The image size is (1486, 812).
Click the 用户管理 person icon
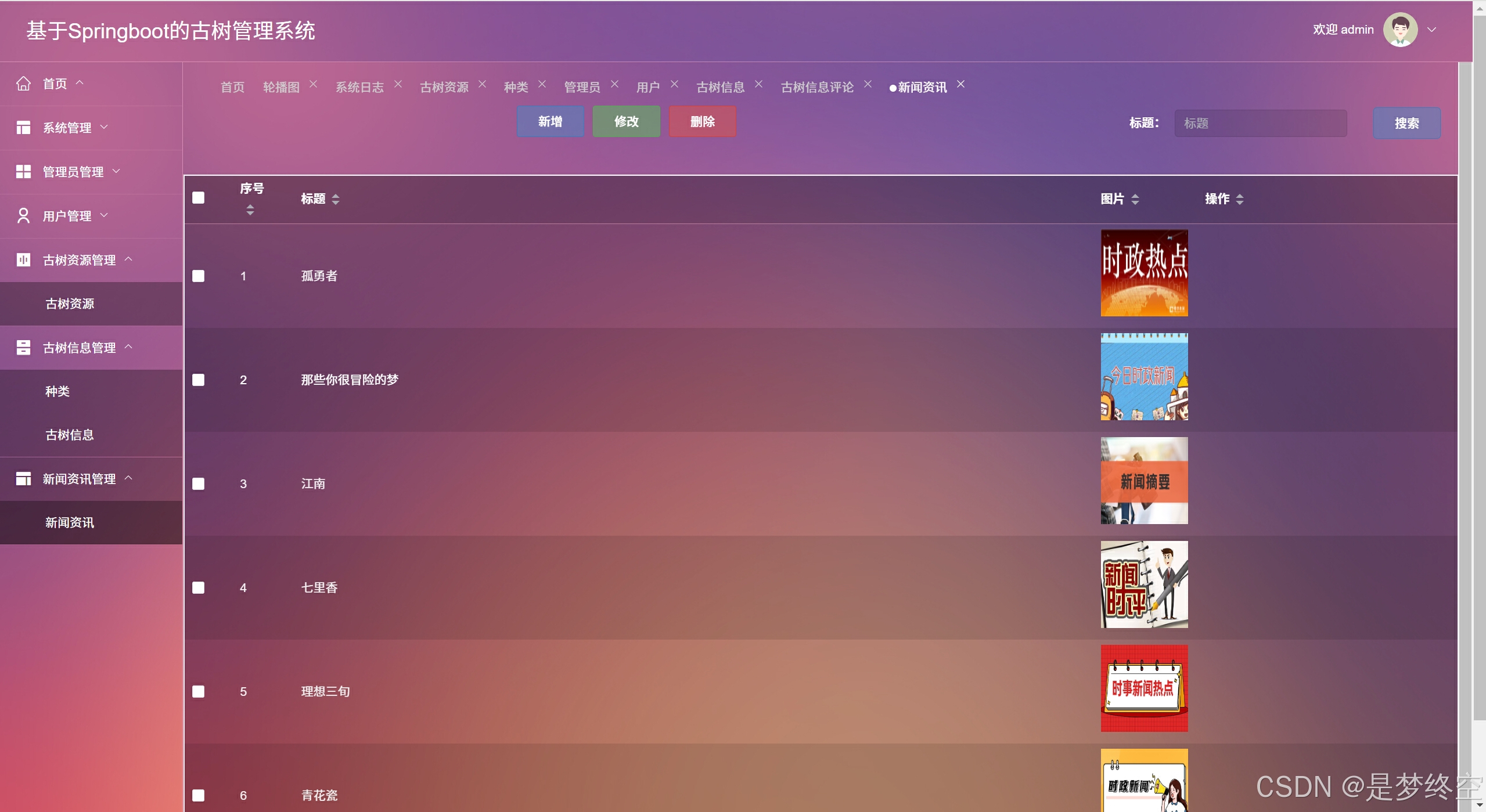23,216
